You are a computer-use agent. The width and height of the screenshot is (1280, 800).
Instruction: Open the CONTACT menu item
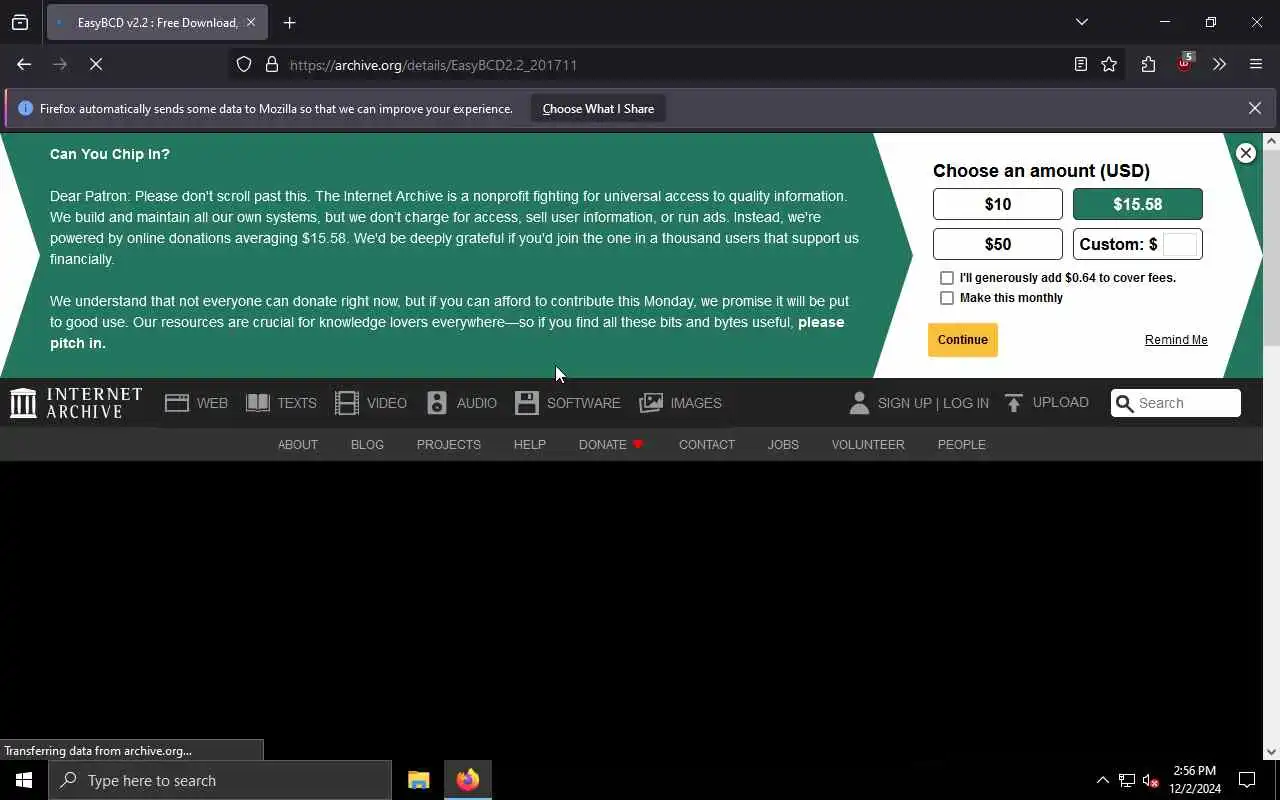[707, 445]
